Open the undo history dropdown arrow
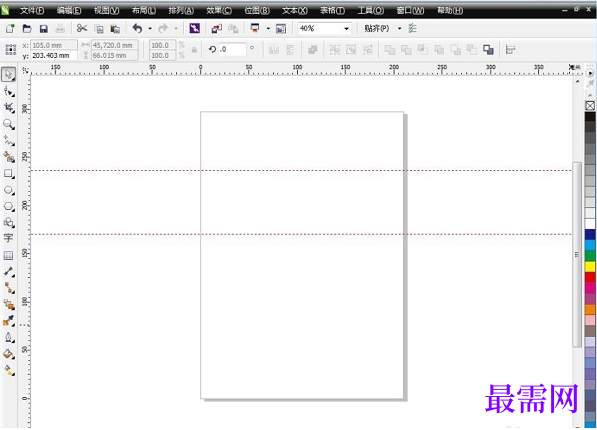Viewport: 597px width, 430px height. [x=150, y=29]
